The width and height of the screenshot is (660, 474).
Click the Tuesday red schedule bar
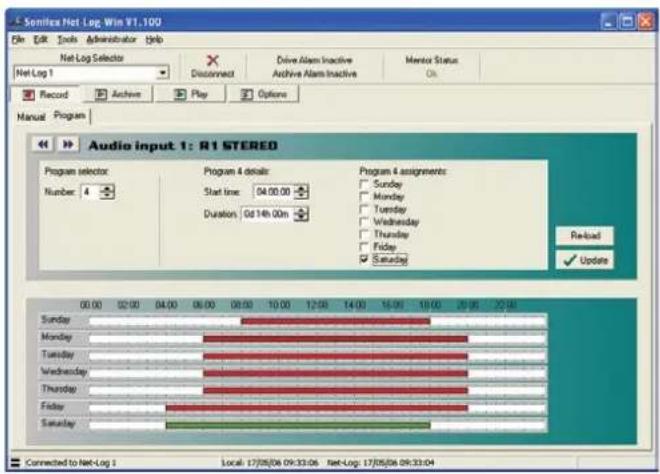(x=335, y=356)
